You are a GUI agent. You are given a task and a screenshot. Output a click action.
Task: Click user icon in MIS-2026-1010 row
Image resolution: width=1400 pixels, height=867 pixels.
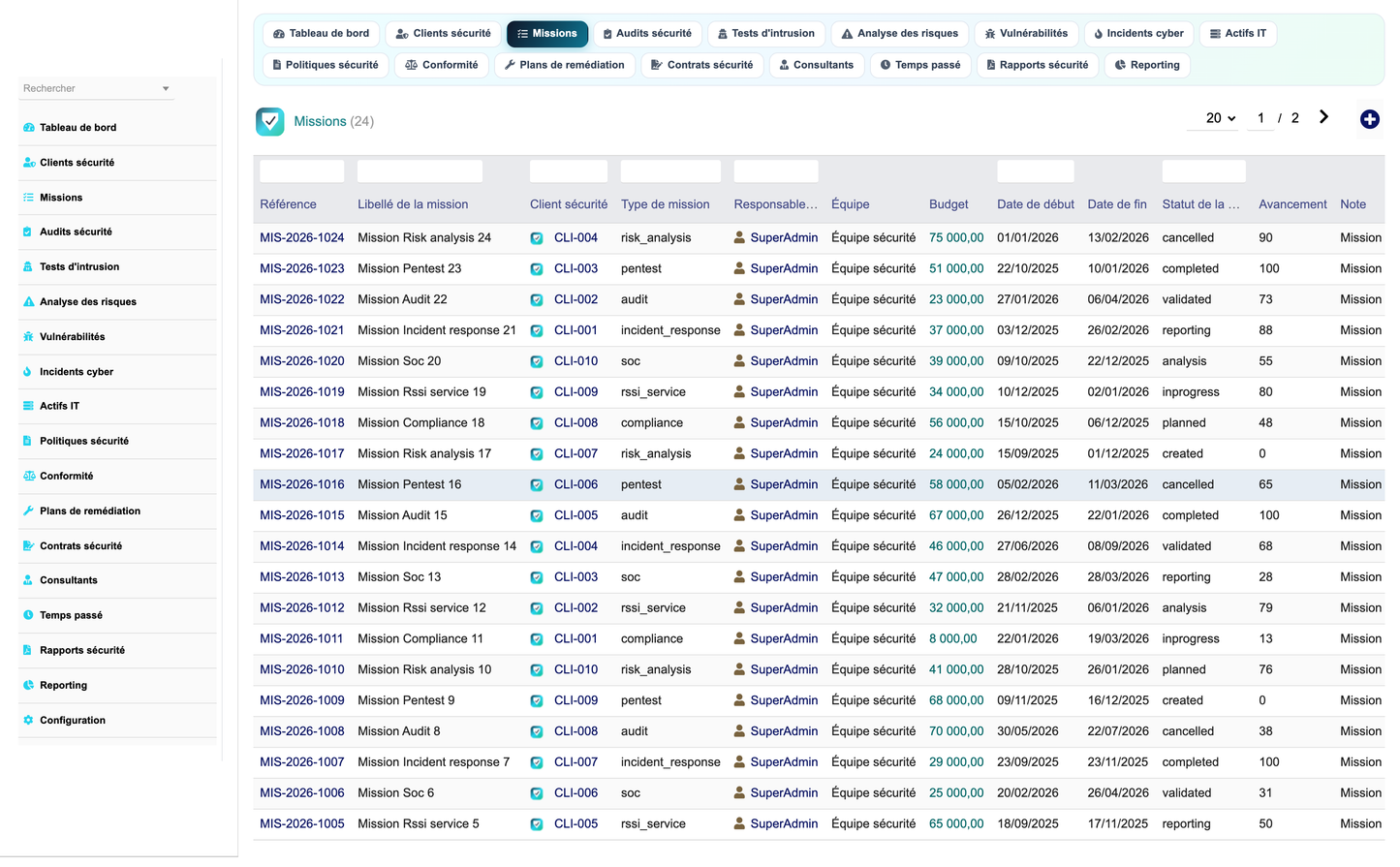740,669
